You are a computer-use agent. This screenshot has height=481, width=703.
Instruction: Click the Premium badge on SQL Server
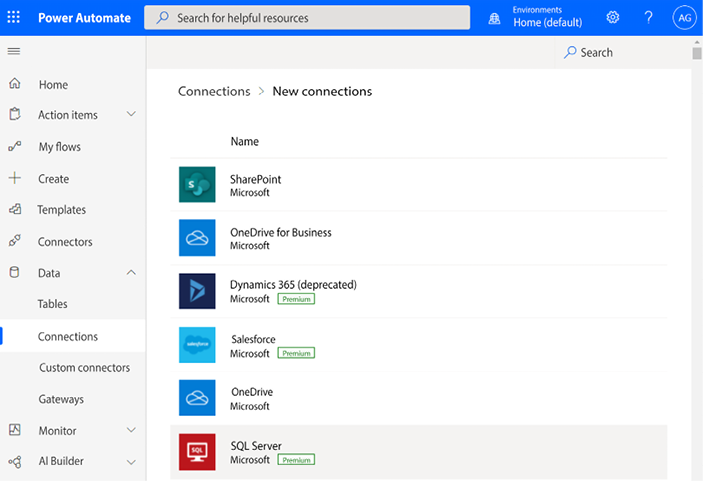pyautogui.click(x=296, y=460)
